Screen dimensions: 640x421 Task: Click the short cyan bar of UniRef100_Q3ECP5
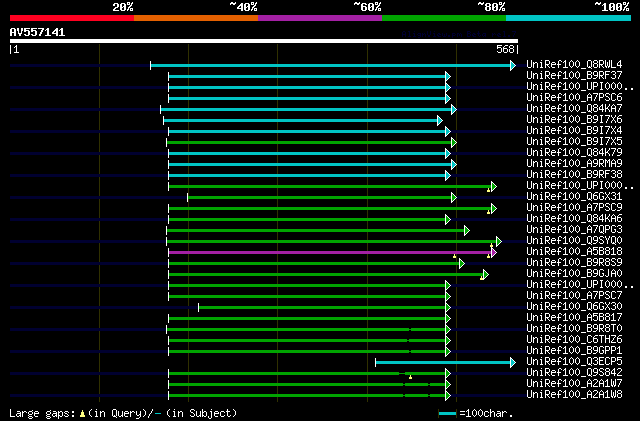pos(443,363)
